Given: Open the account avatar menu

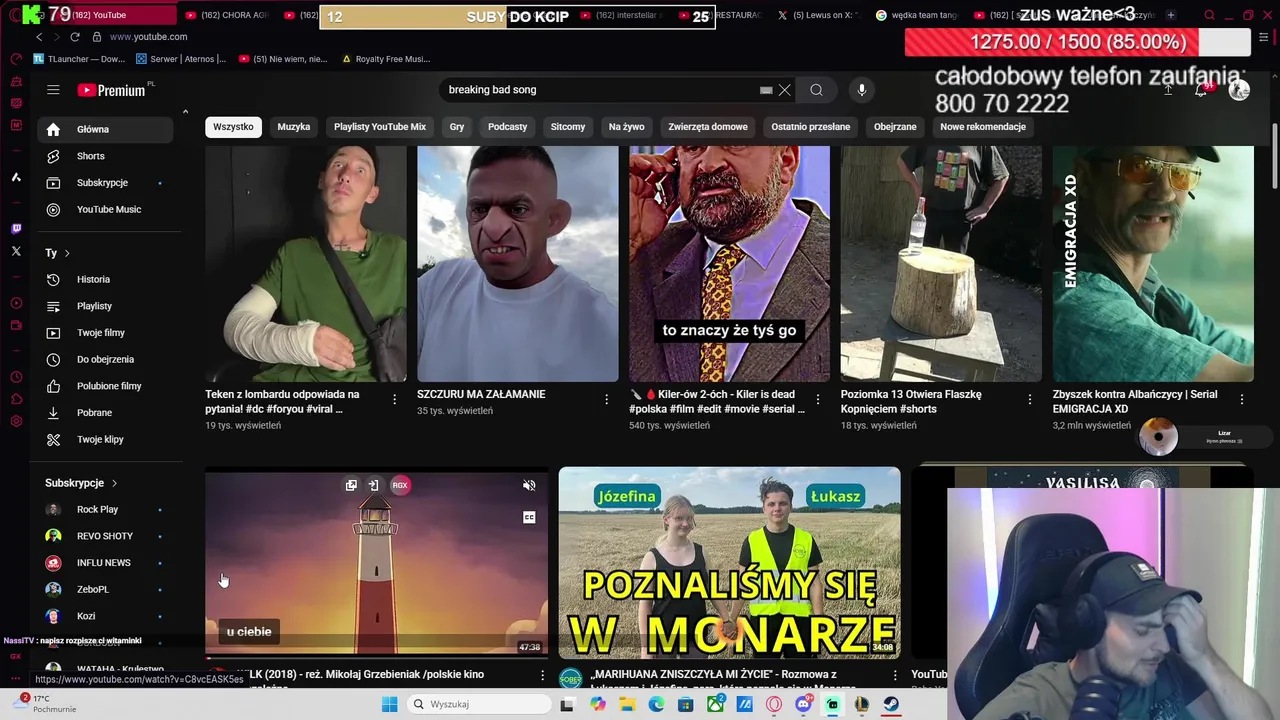Looking at the screenshot, I should 1239,90.
